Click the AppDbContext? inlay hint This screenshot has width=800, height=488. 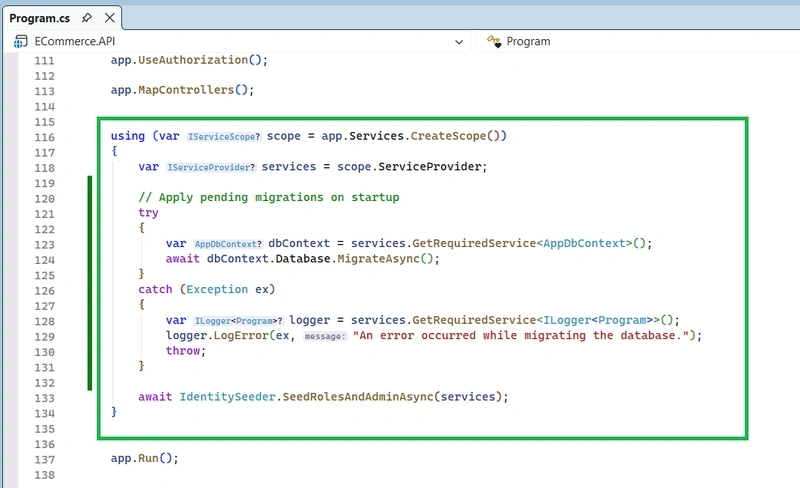(228, 244)
